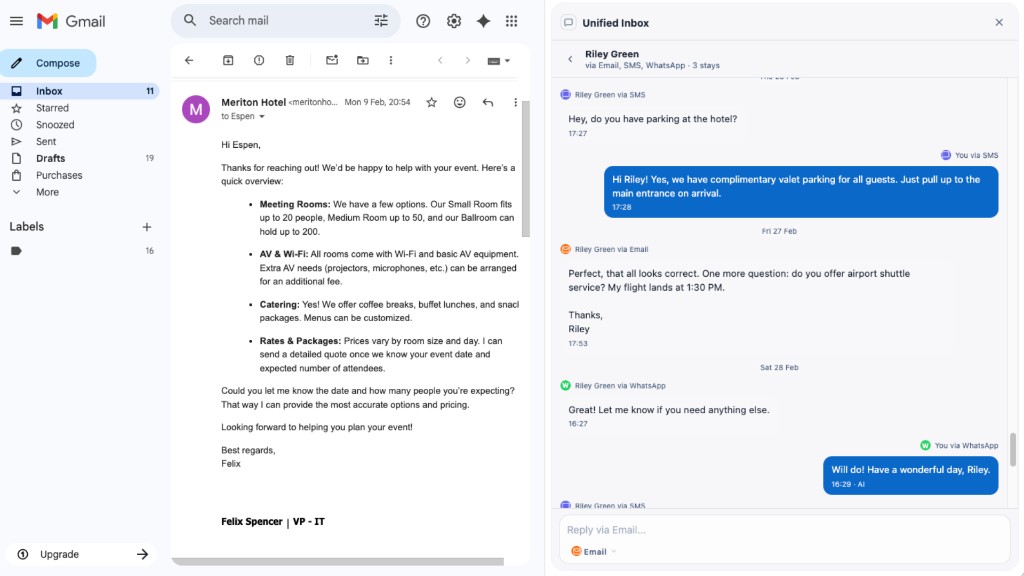Viewport: 1024px width, 576px height.
Task: Click the Upgrade button
Action: coord(59,554)
